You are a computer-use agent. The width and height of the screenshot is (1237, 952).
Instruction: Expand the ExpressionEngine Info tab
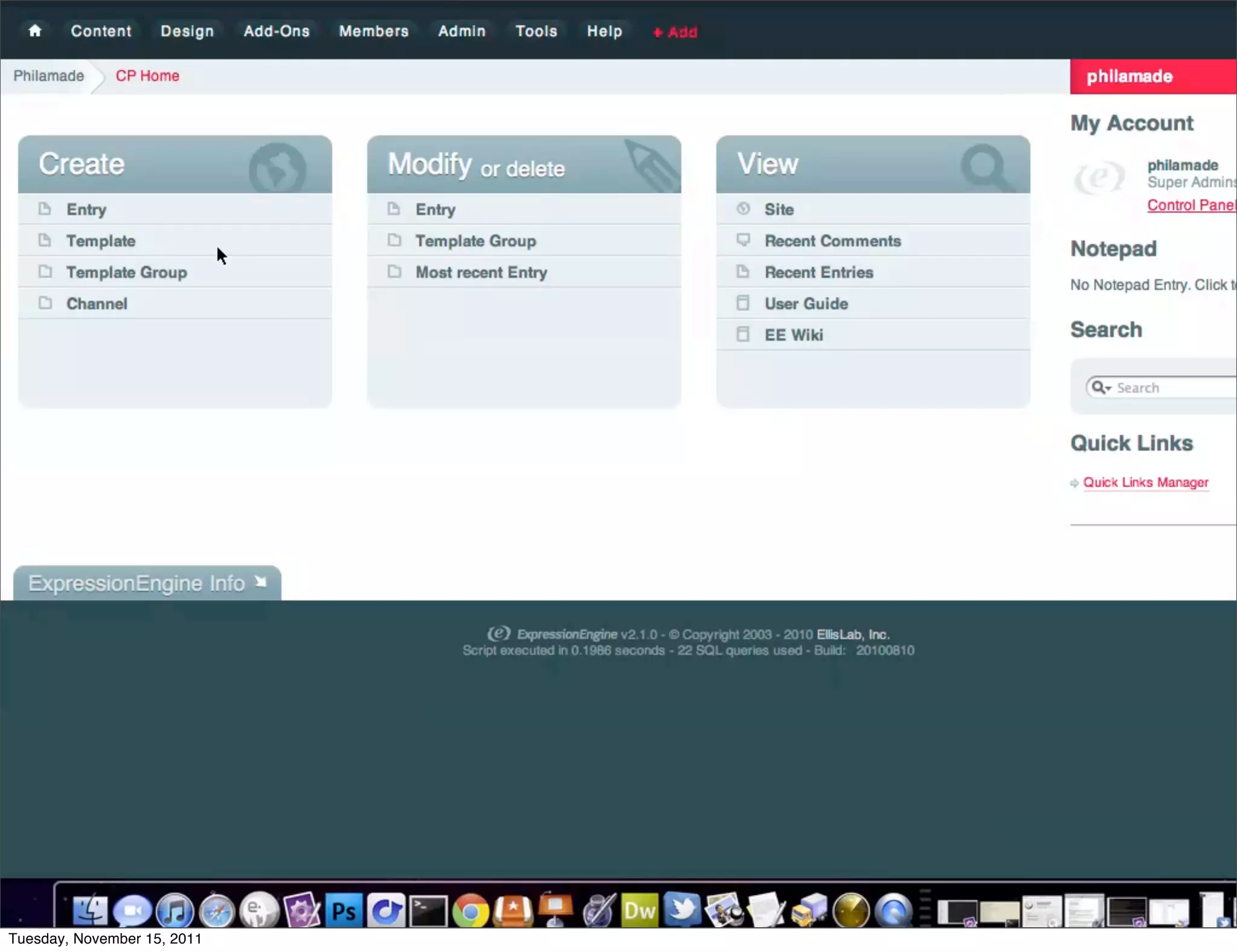[147, 583]
